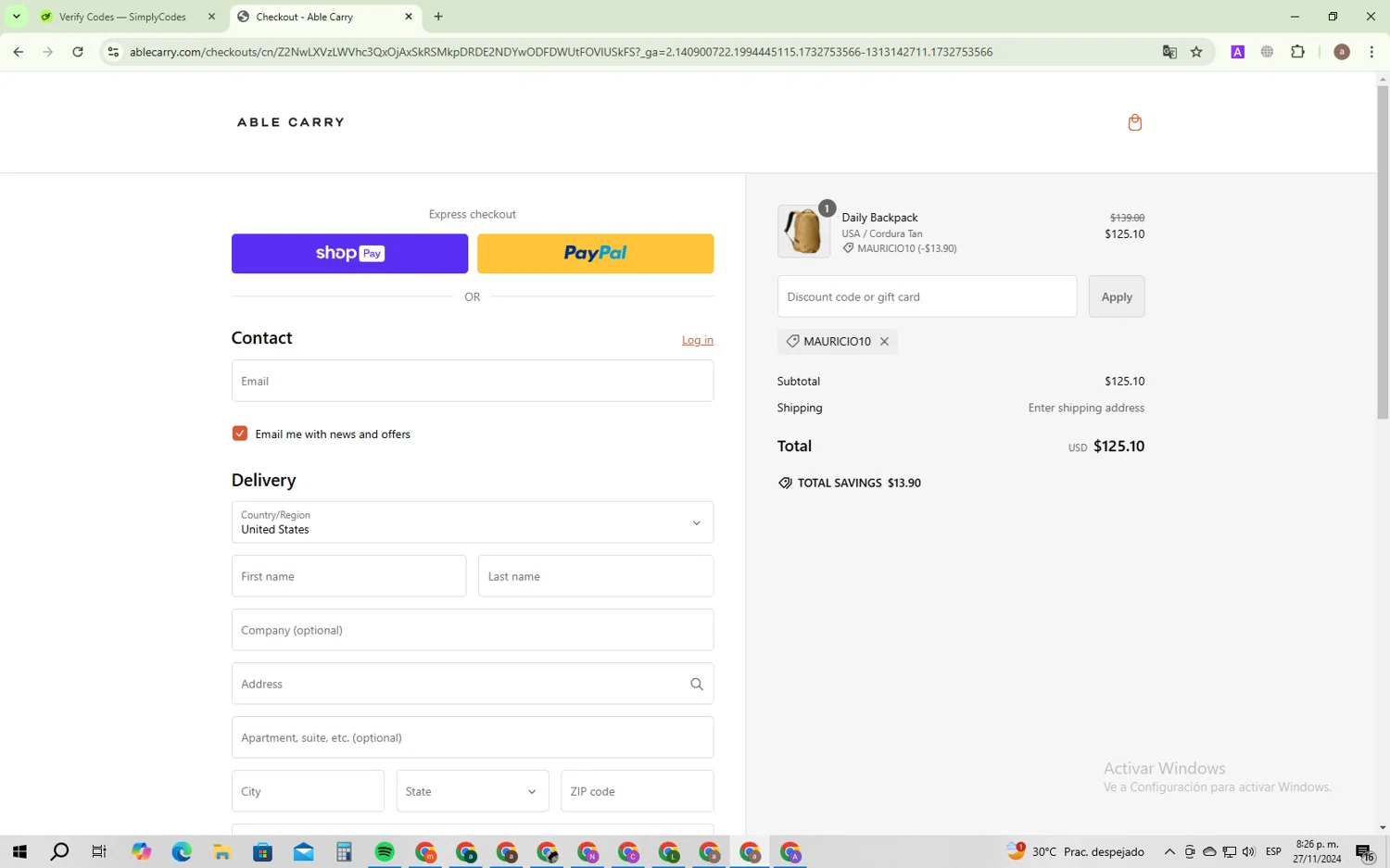Click the Log in link
The width and height of the screenshot is (1390, 868).
click(x=698, y=340)
